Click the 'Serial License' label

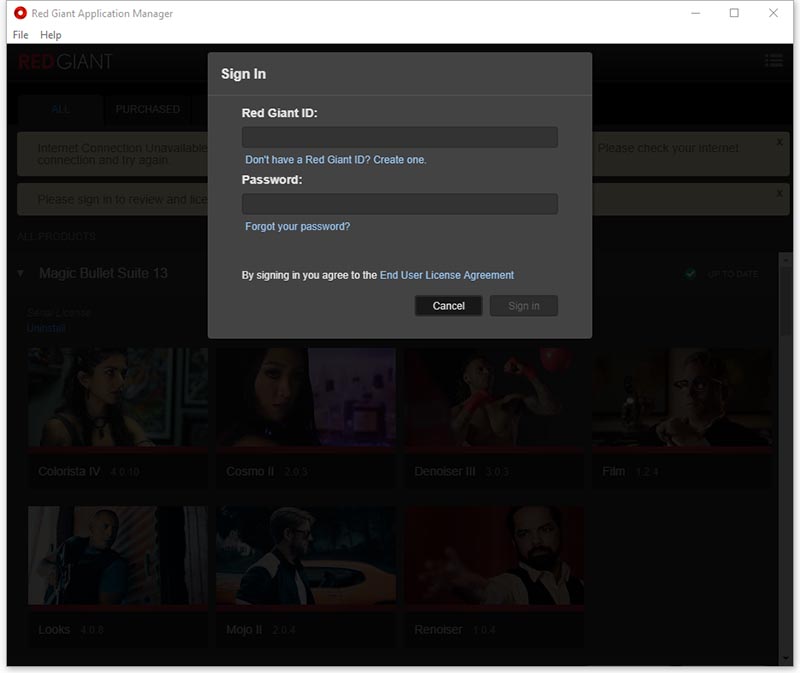coord(59,312)
